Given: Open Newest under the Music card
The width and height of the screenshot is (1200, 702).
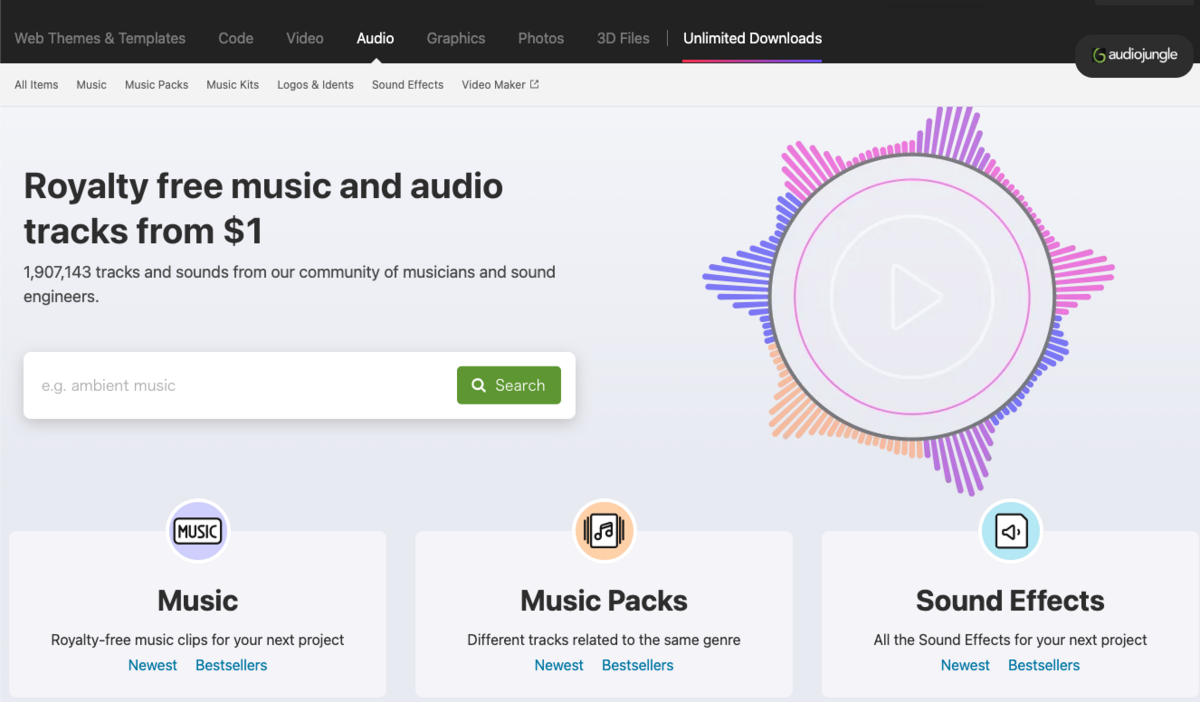Looking at the screenshot, I should [x=152, y=665].
